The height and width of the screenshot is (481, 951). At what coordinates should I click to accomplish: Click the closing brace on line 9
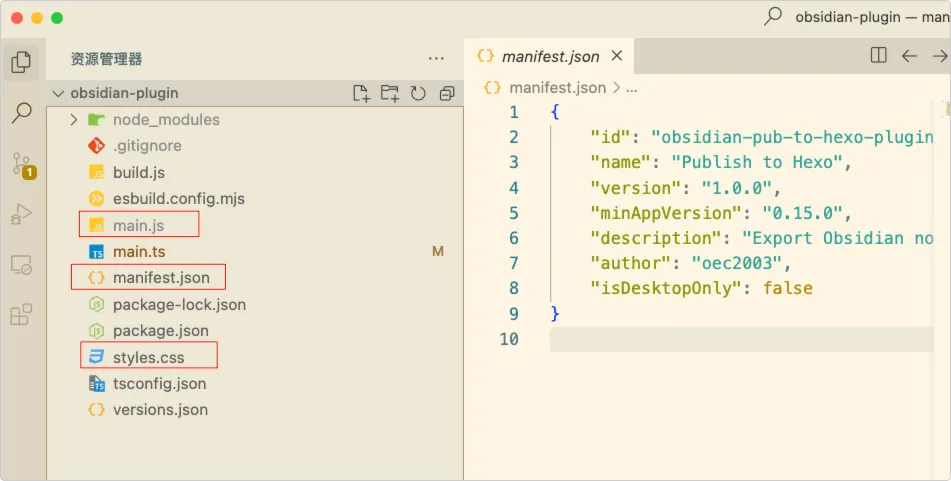click(x=555, y=313)
